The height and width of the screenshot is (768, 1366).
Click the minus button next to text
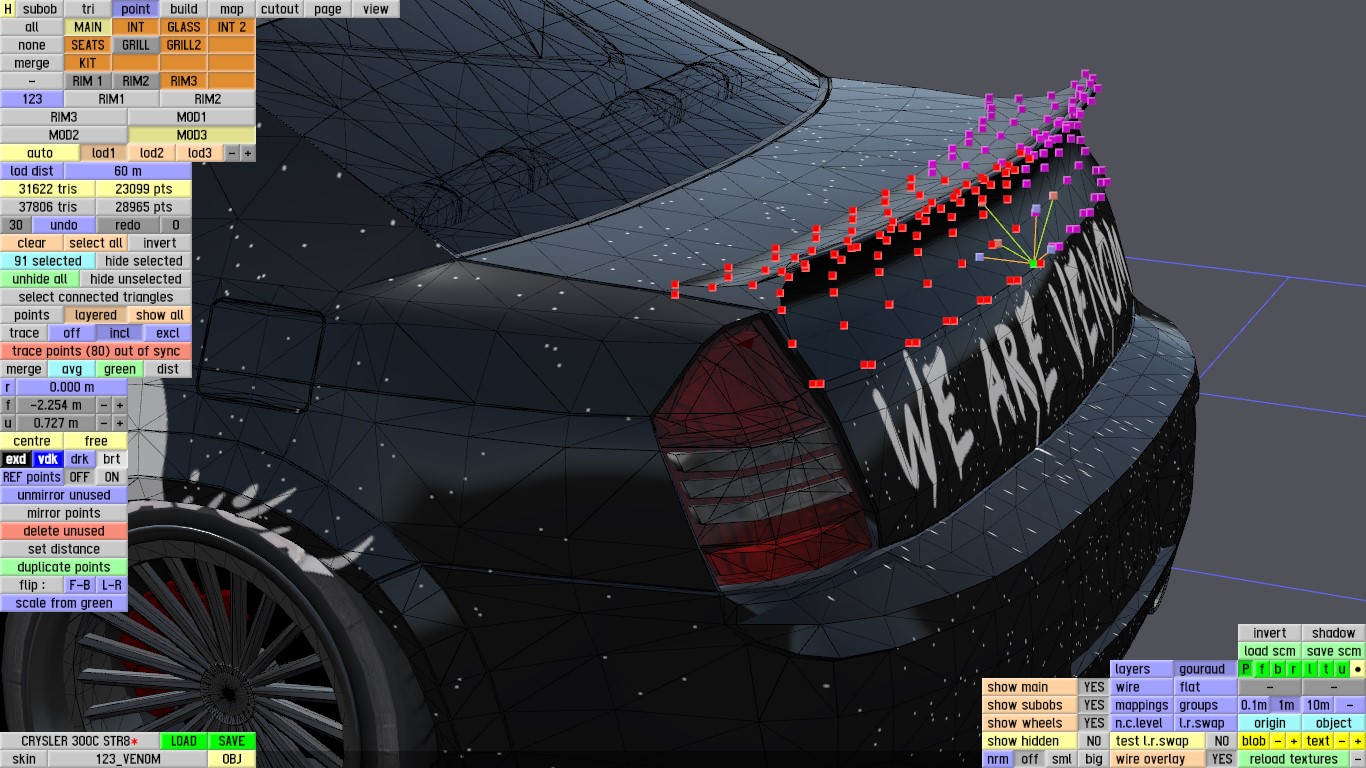tap(1342, 741)
